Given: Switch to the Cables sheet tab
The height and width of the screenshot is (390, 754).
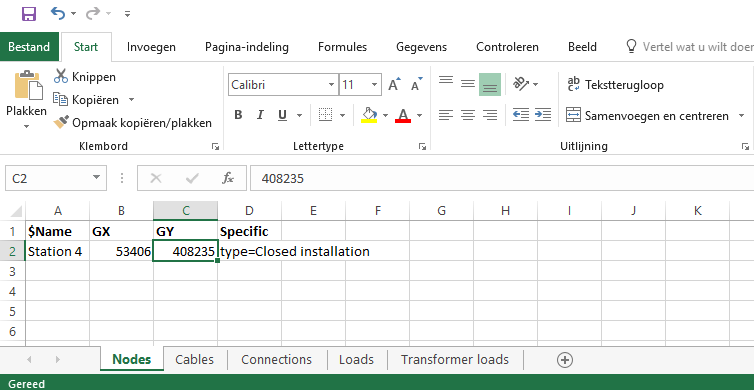Looking at the screenshot, I should 194,360.
